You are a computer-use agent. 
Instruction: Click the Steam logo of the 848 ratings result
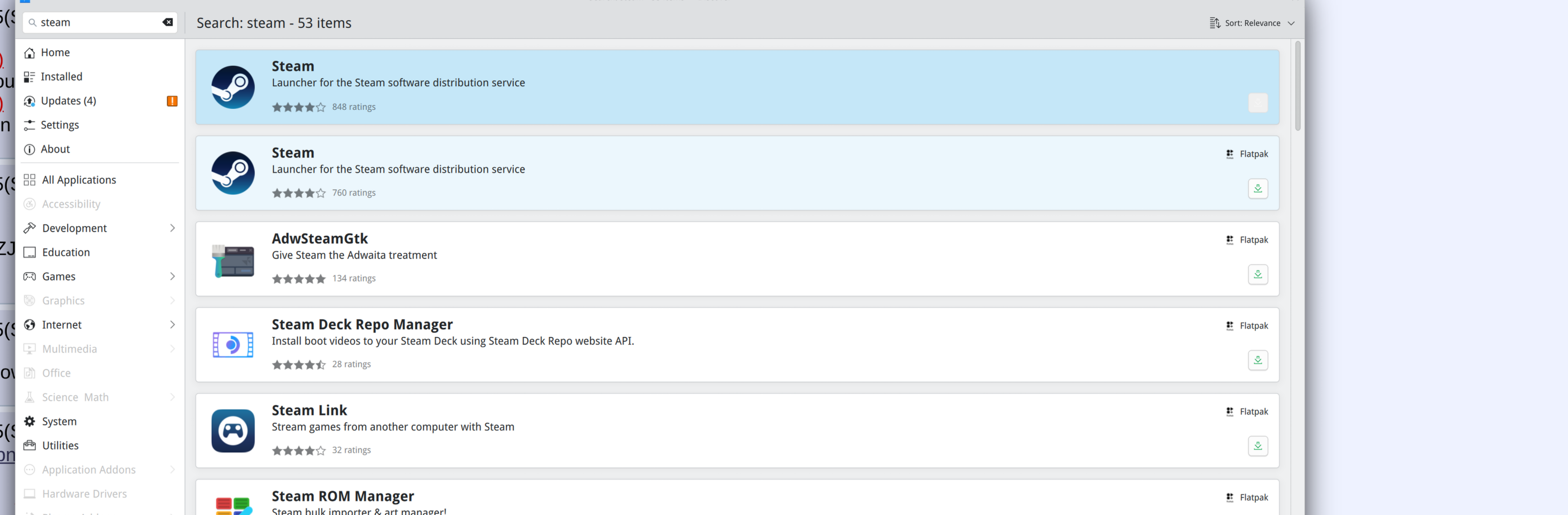coord(233,88)
